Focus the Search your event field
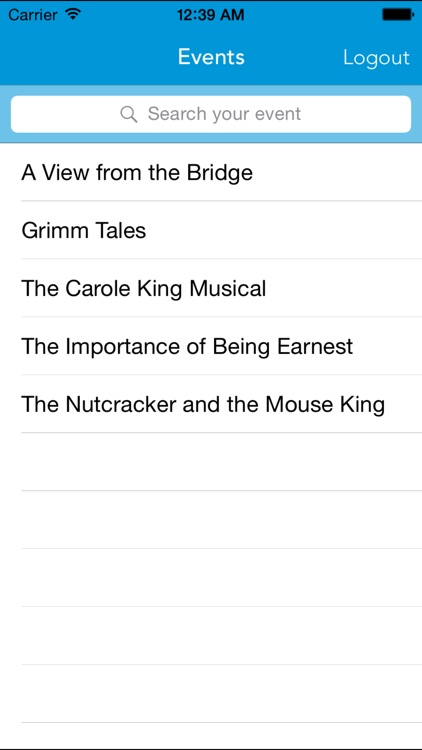Screen dimensions: 422x750 coord(211,114)
